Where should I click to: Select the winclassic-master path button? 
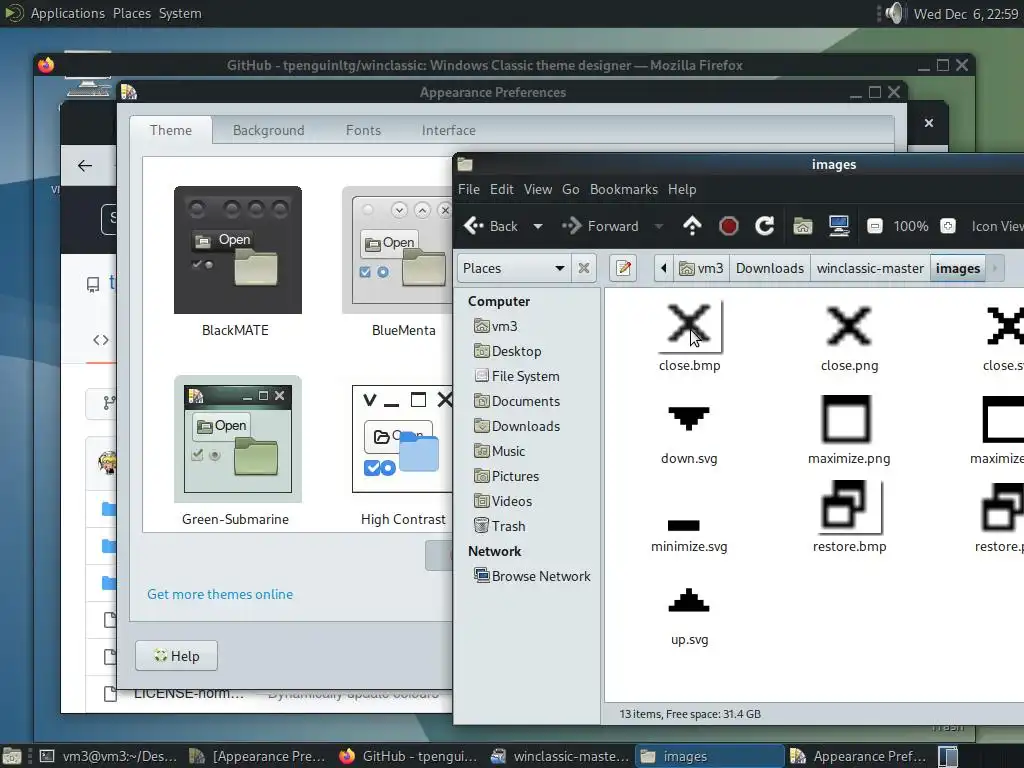[x=870, y=268]
